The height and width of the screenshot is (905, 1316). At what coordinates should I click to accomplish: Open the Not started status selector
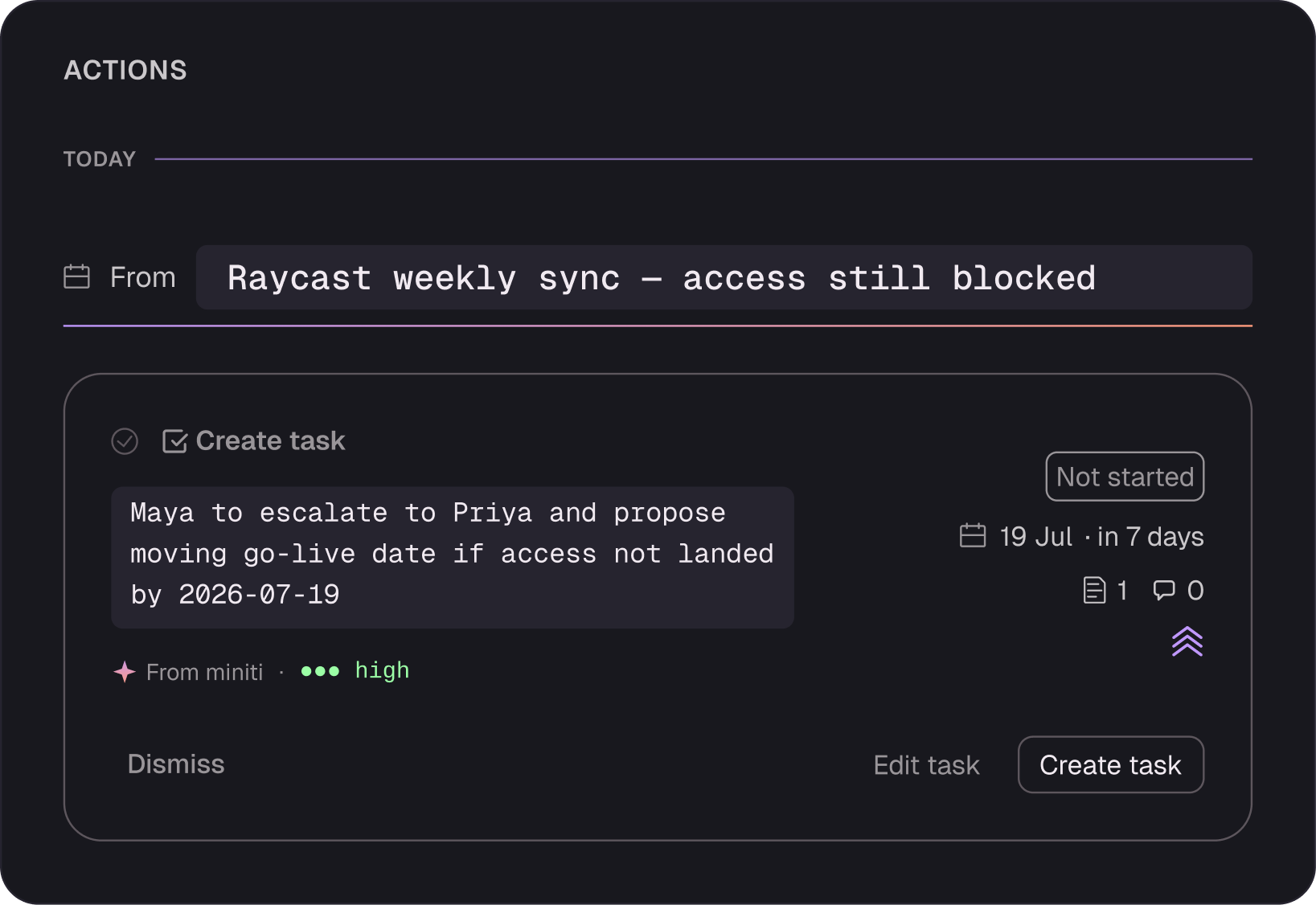tap(1125, 477)
